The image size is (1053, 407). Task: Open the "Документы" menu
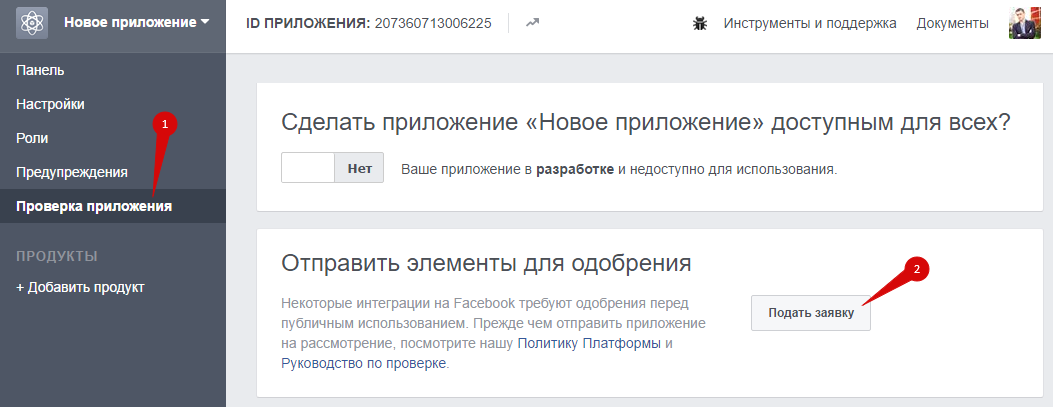(952, 23)
